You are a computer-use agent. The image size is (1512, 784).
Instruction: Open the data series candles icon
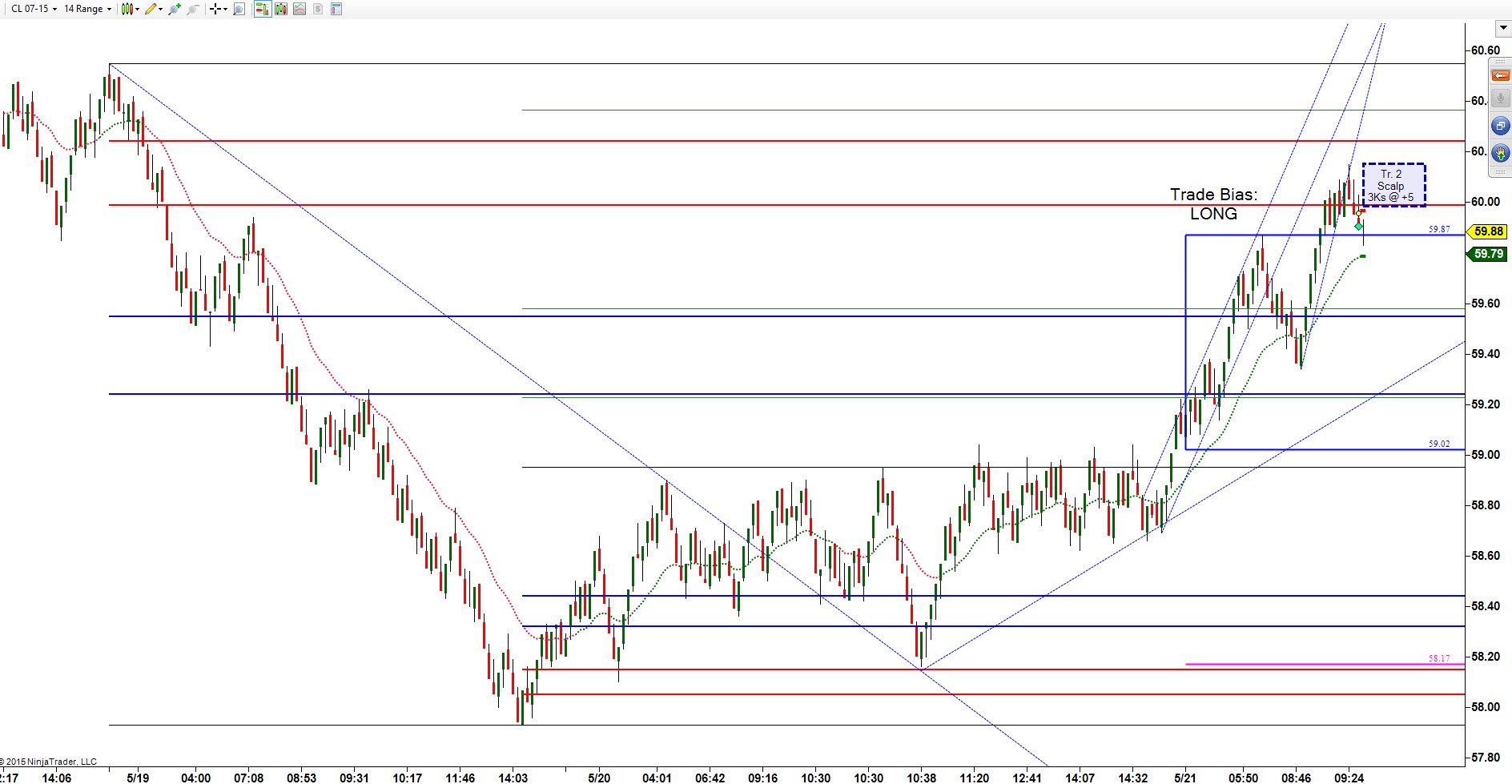click(x=280, y=9)
